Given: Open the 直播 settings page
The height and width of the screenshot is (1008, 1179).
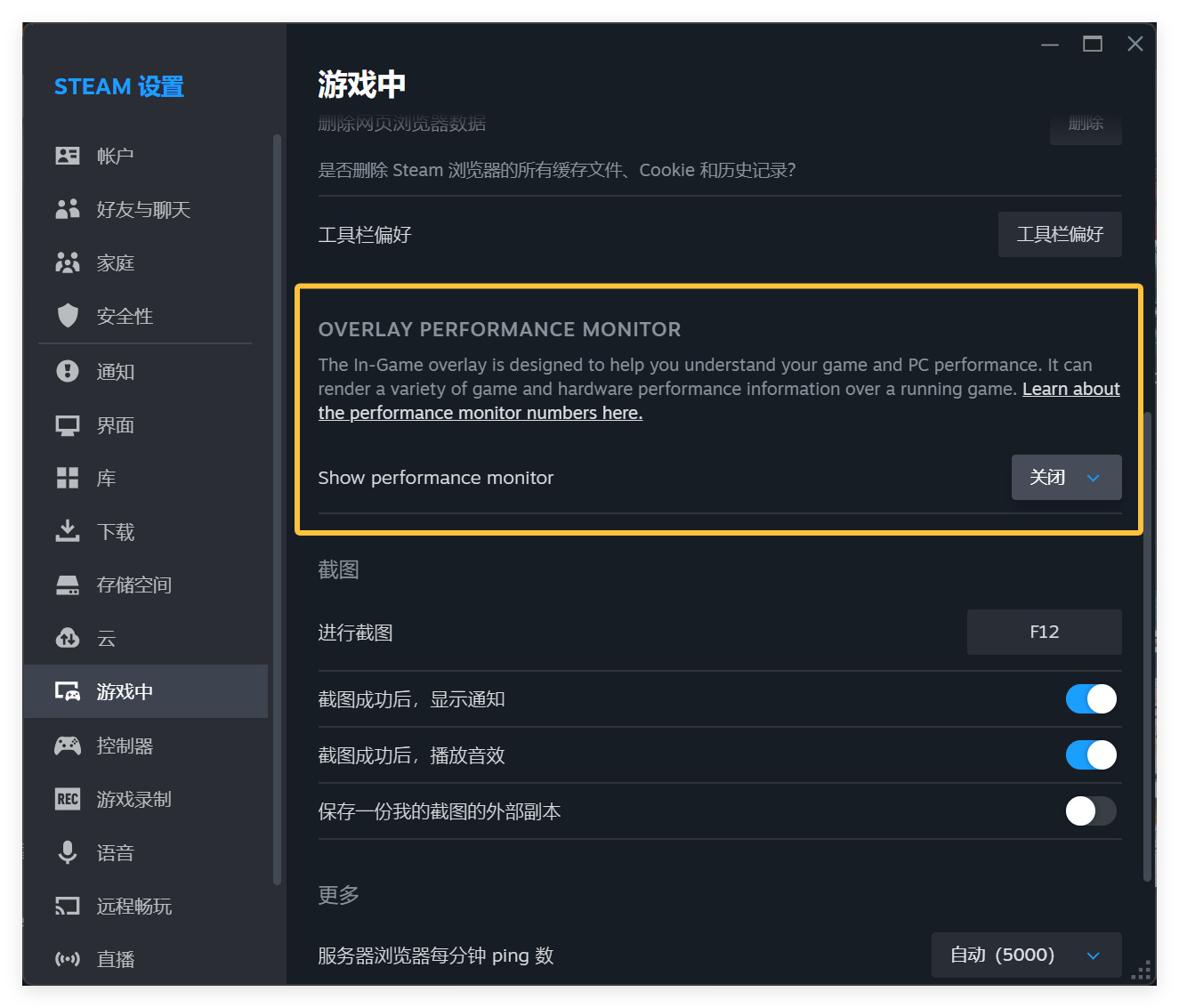Looking at the screenshot, I should click(x=146, y=959).
